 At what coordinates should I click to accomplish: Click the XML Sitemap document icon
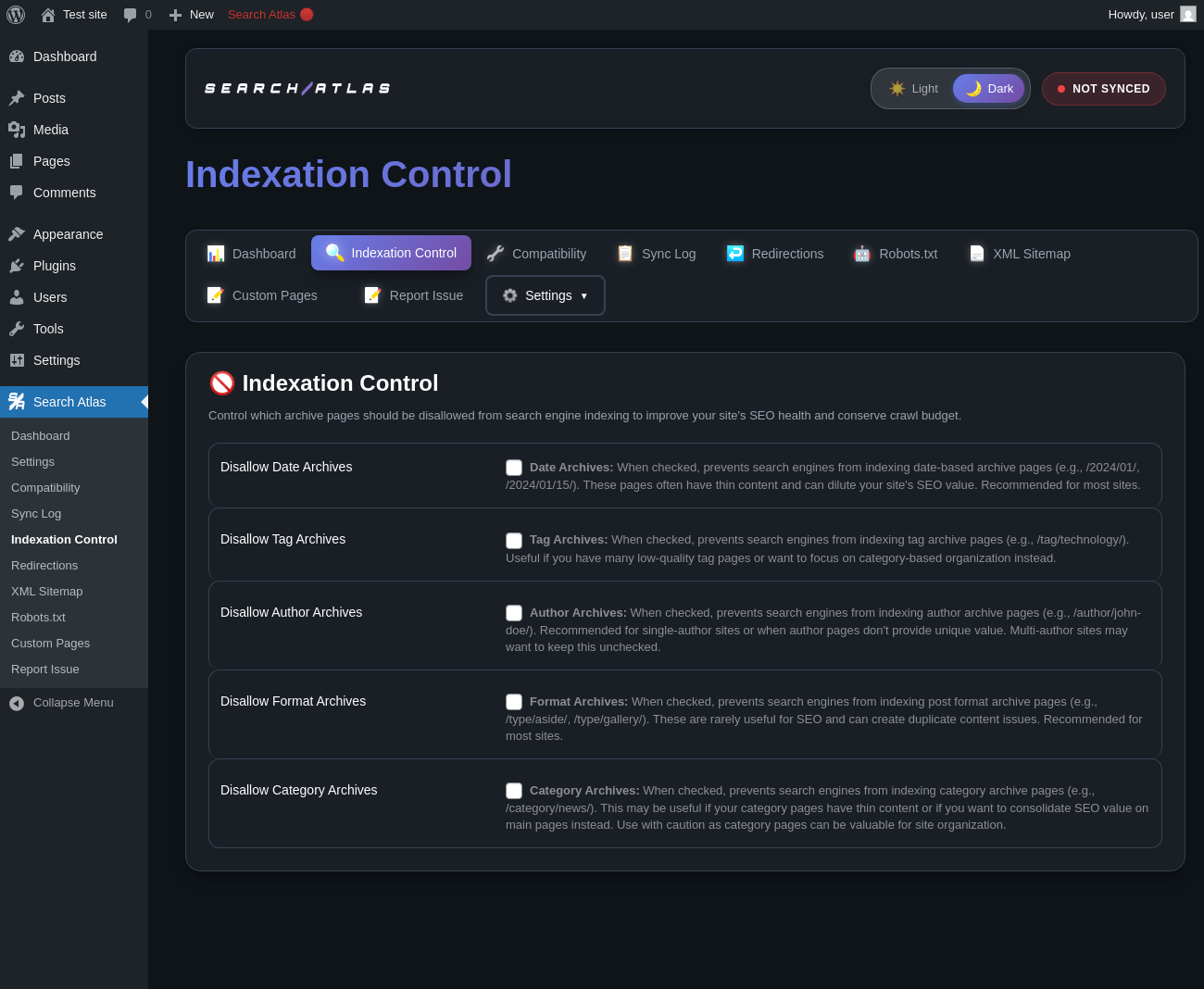[x=977, y=254]
